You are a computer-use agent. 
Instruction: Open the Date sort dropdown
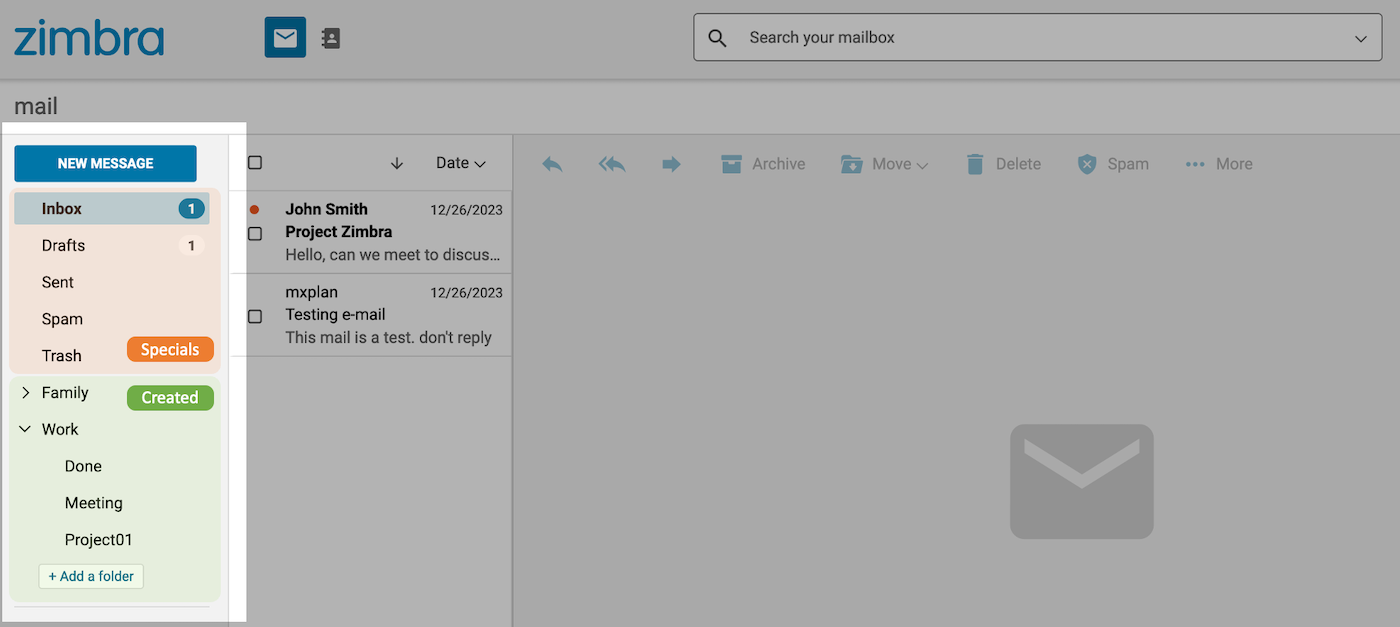click(x=461, y=162)
